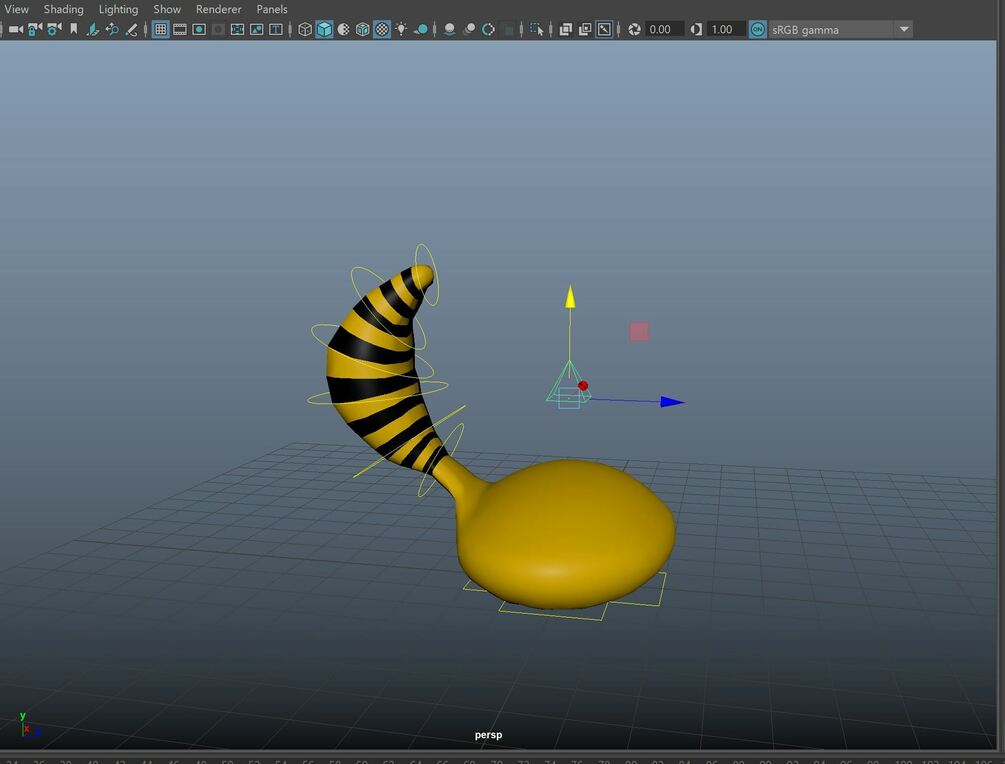
Task: Click Use All Lights bulb icon
Action: (x=401, y=29)
